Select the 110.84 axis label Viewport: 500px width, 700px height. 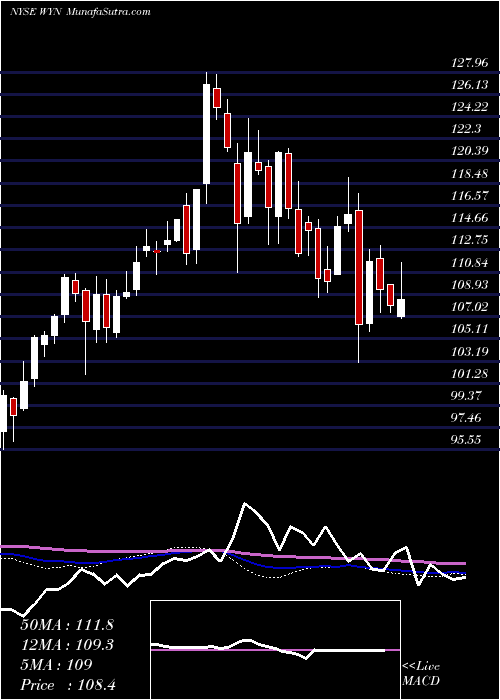pyautogui.click(x=470, y=263)
